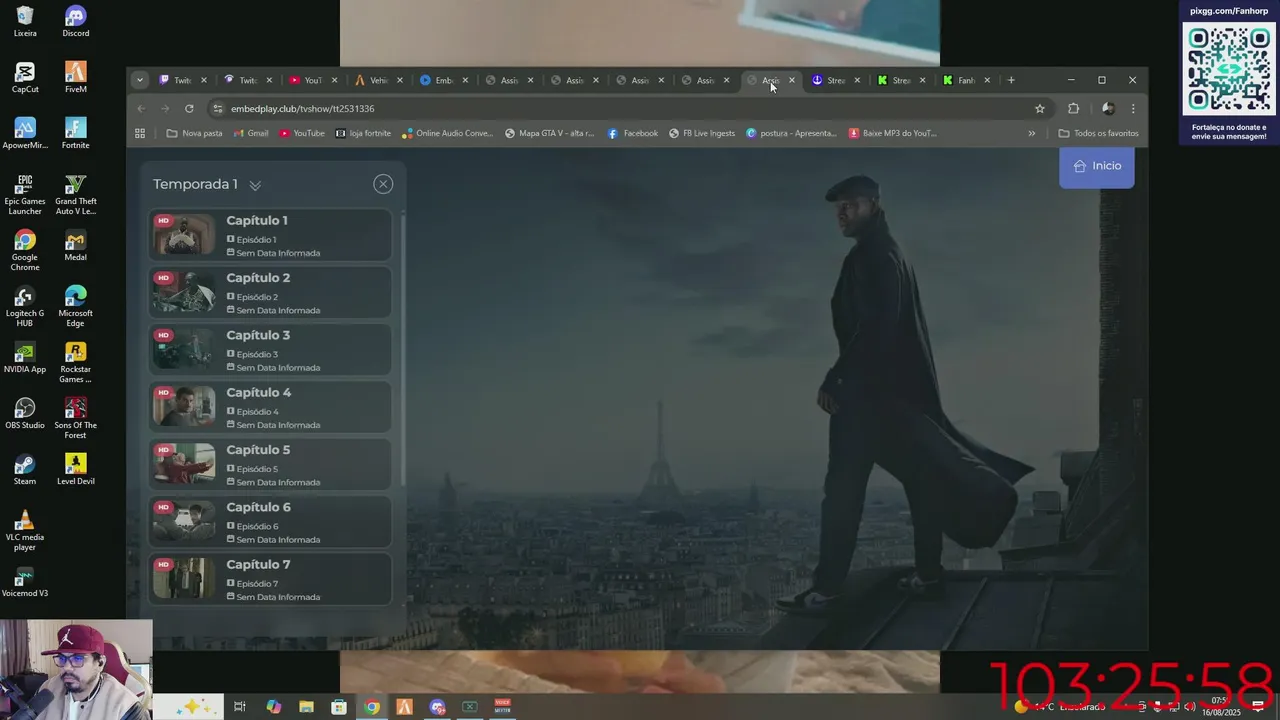This screenshot has height=720, width=1280.
Task: Open the FB Live Ingests bookmark
Action: 702,133
